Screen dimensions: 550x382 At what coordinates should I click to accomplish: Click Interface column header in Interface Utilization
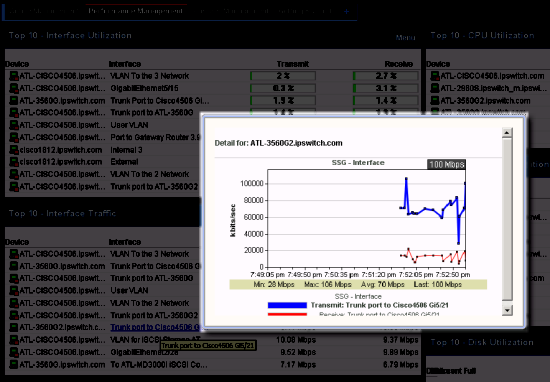coord(125,64)
